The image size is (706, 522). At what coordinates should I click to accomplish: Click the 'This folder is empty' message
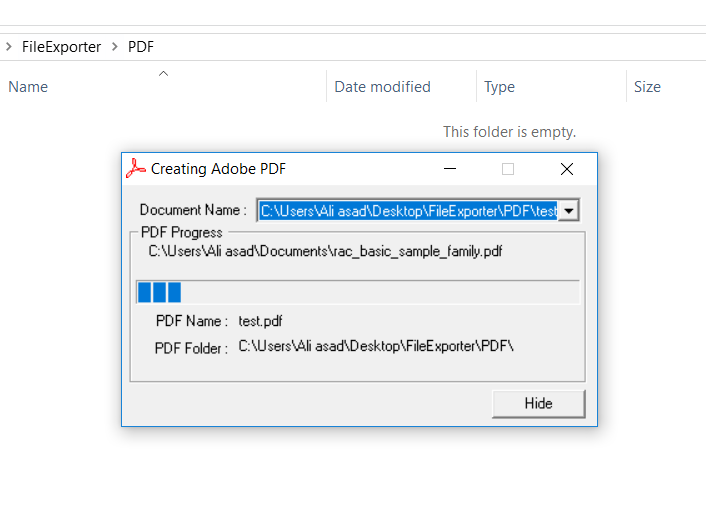tap(509, 132)
